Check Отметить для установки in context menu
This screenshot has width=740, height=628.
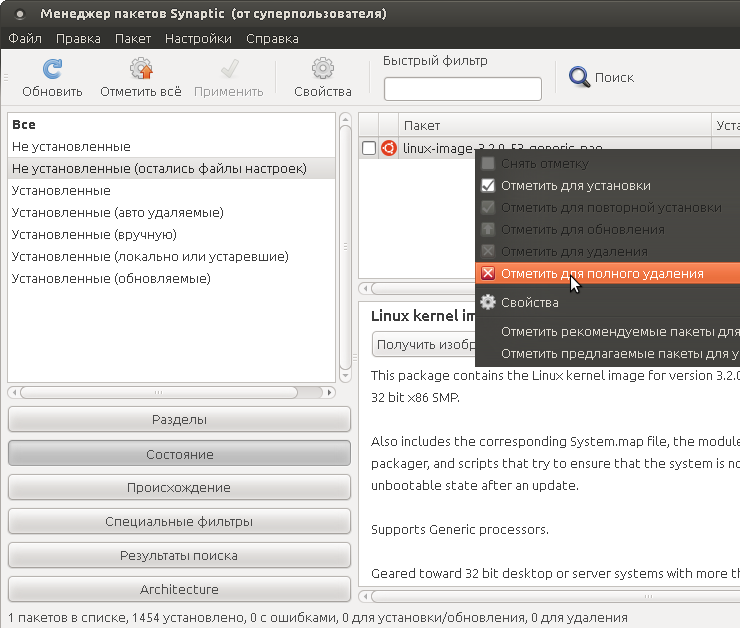point(488,185)
